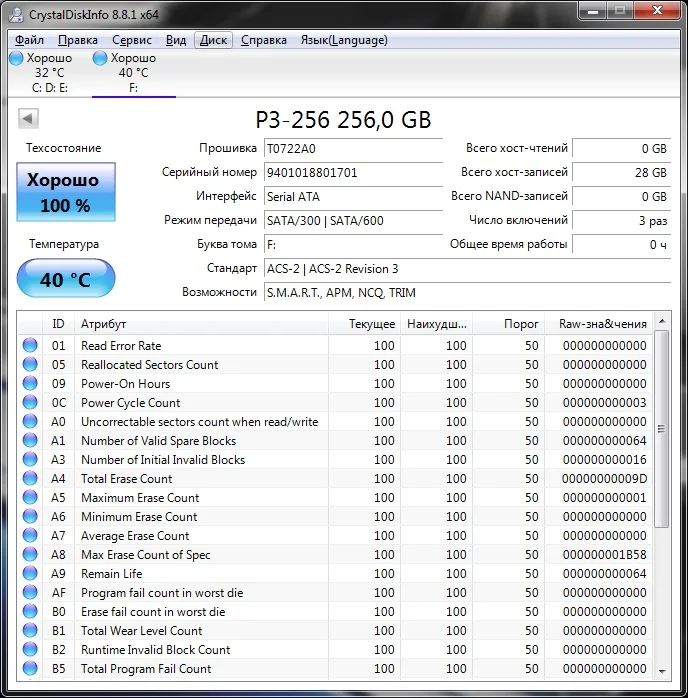Click the 40 °C temperature button
The image size is (688, 698).
click(x=66, y=279)
